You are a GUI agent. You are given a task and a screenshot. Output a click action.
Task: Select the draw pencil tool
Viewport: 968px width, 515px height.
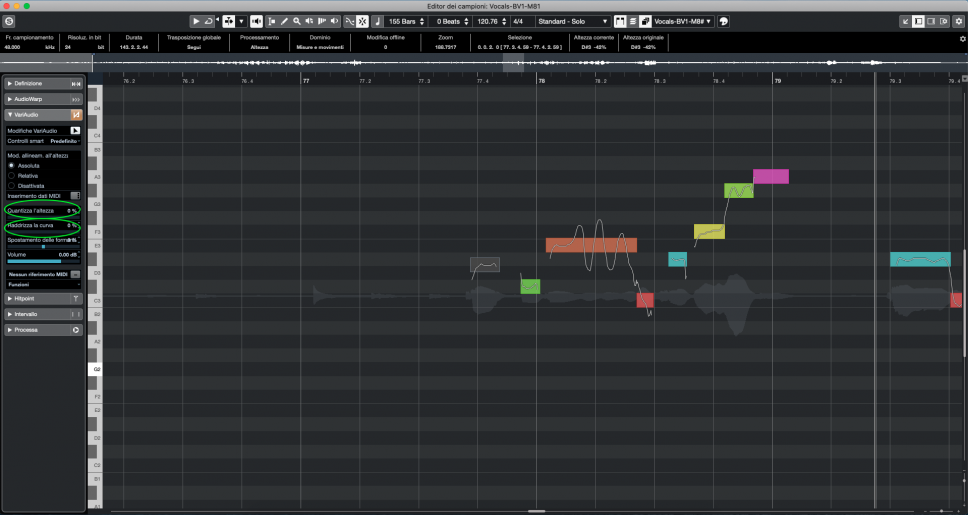(x=284, y=21)
